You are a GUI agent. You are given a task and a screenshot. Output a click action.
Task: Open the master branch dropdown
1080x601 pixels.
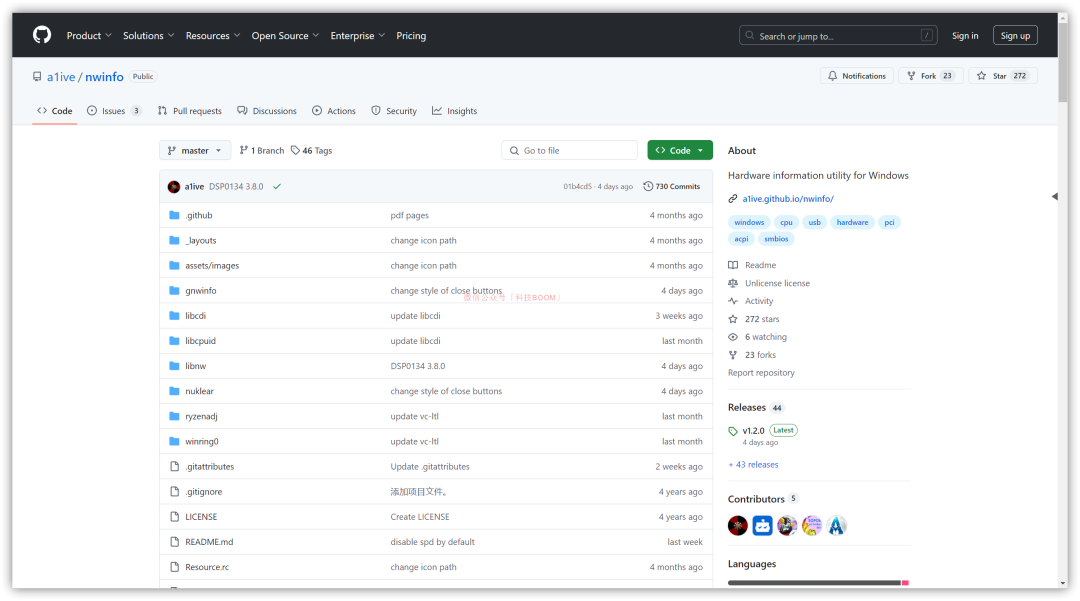click(x=195, y=150)
